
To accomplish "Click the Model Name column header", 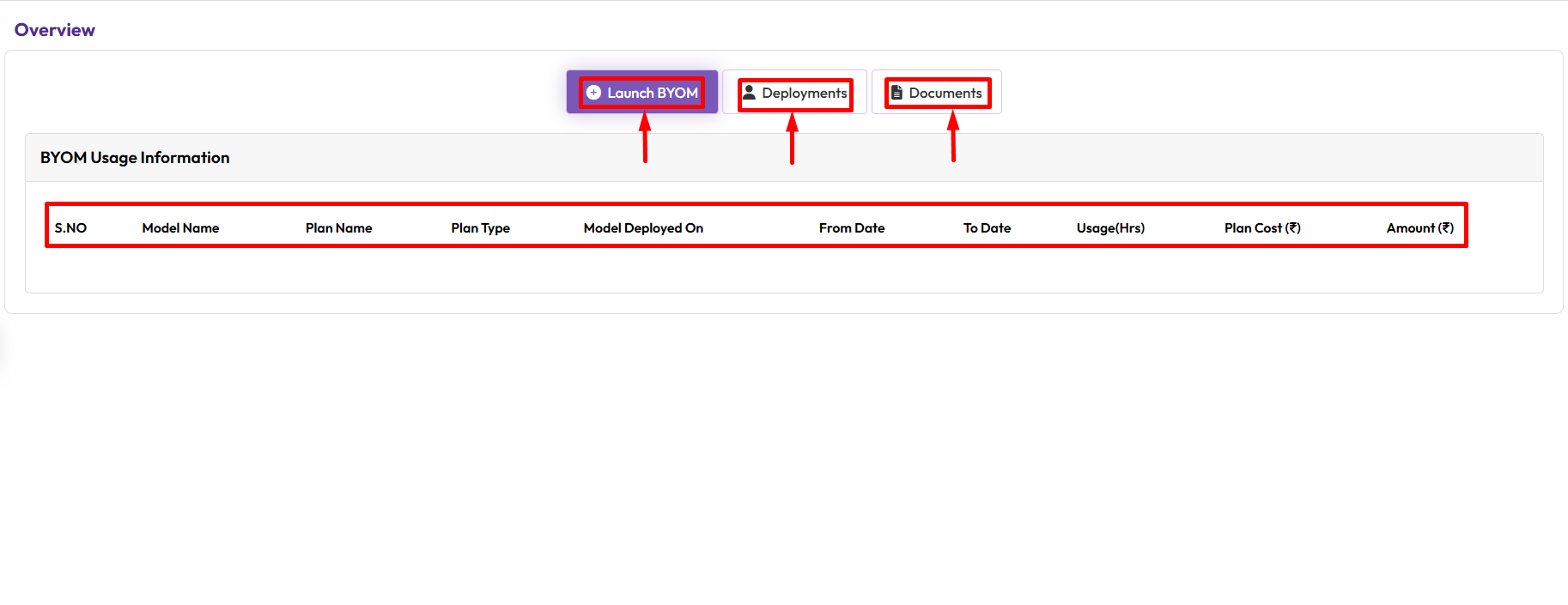I will click(180, 228).
